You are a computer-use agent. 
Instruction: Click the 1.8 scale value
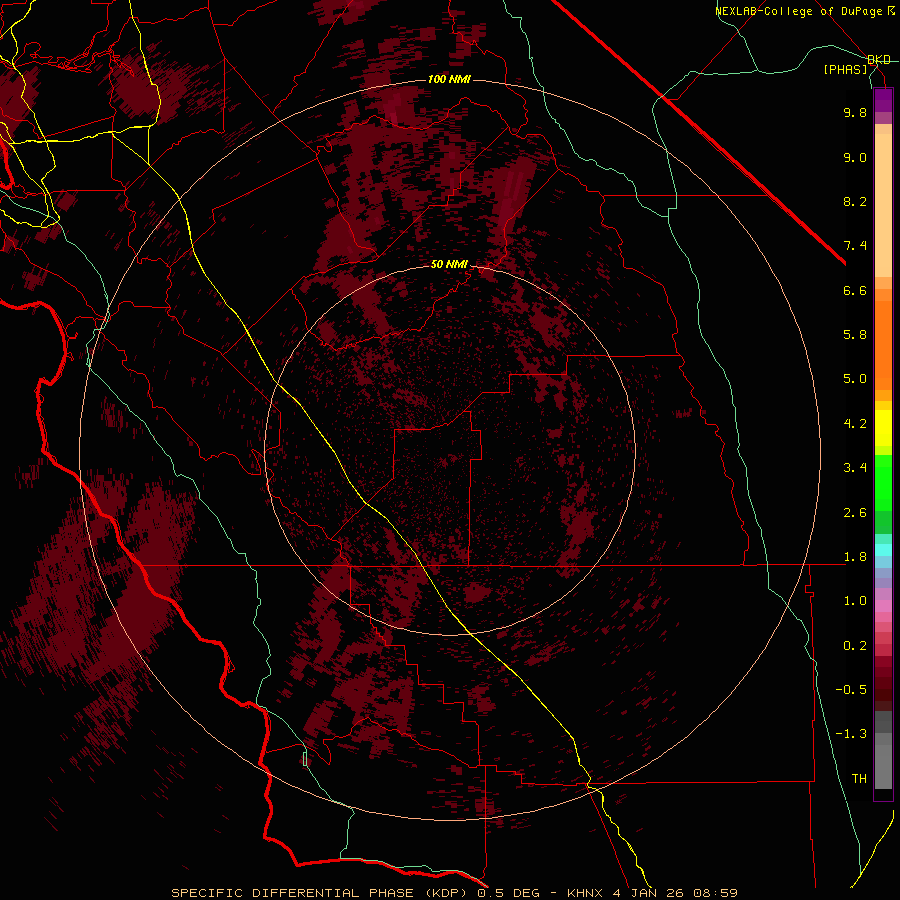tap(855, 557)
